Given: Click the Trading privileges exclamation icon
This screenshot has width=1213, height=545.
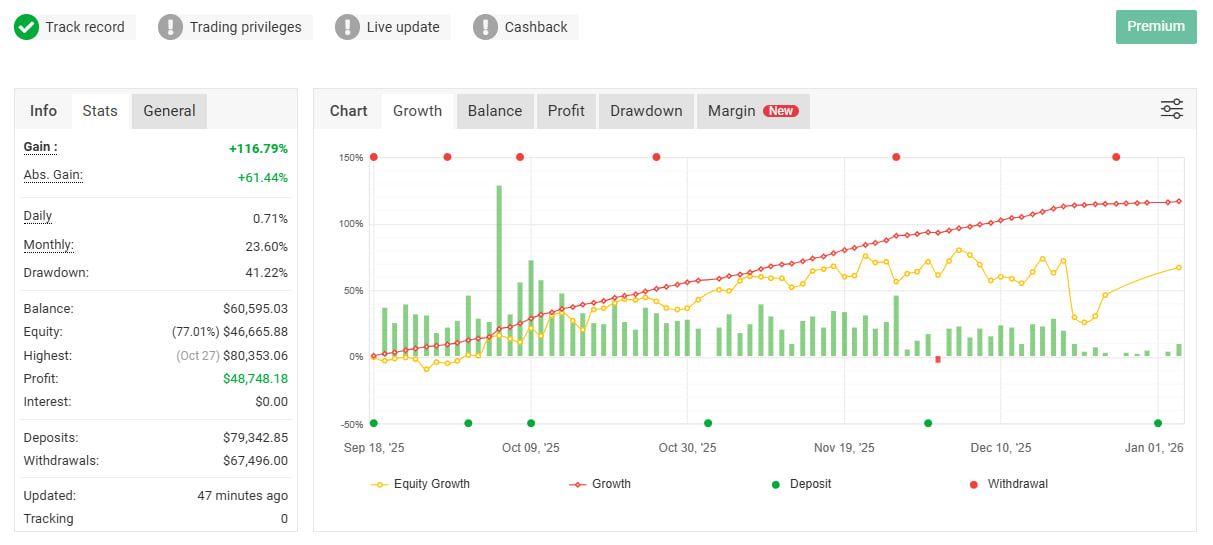Looking at the screenshot, I should 171,27.
